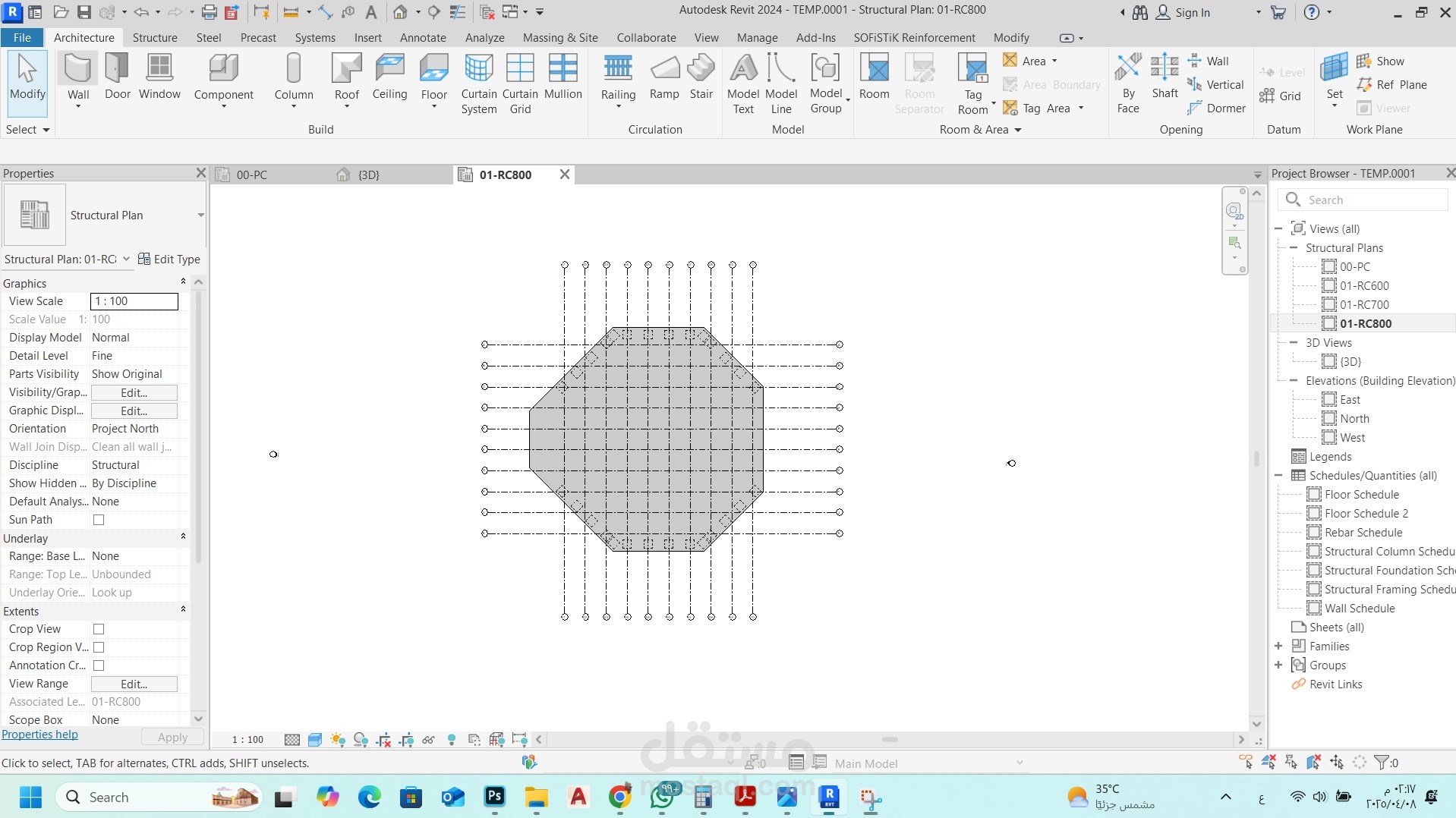
Task: Select the Window tool
Action: (159, 77)
